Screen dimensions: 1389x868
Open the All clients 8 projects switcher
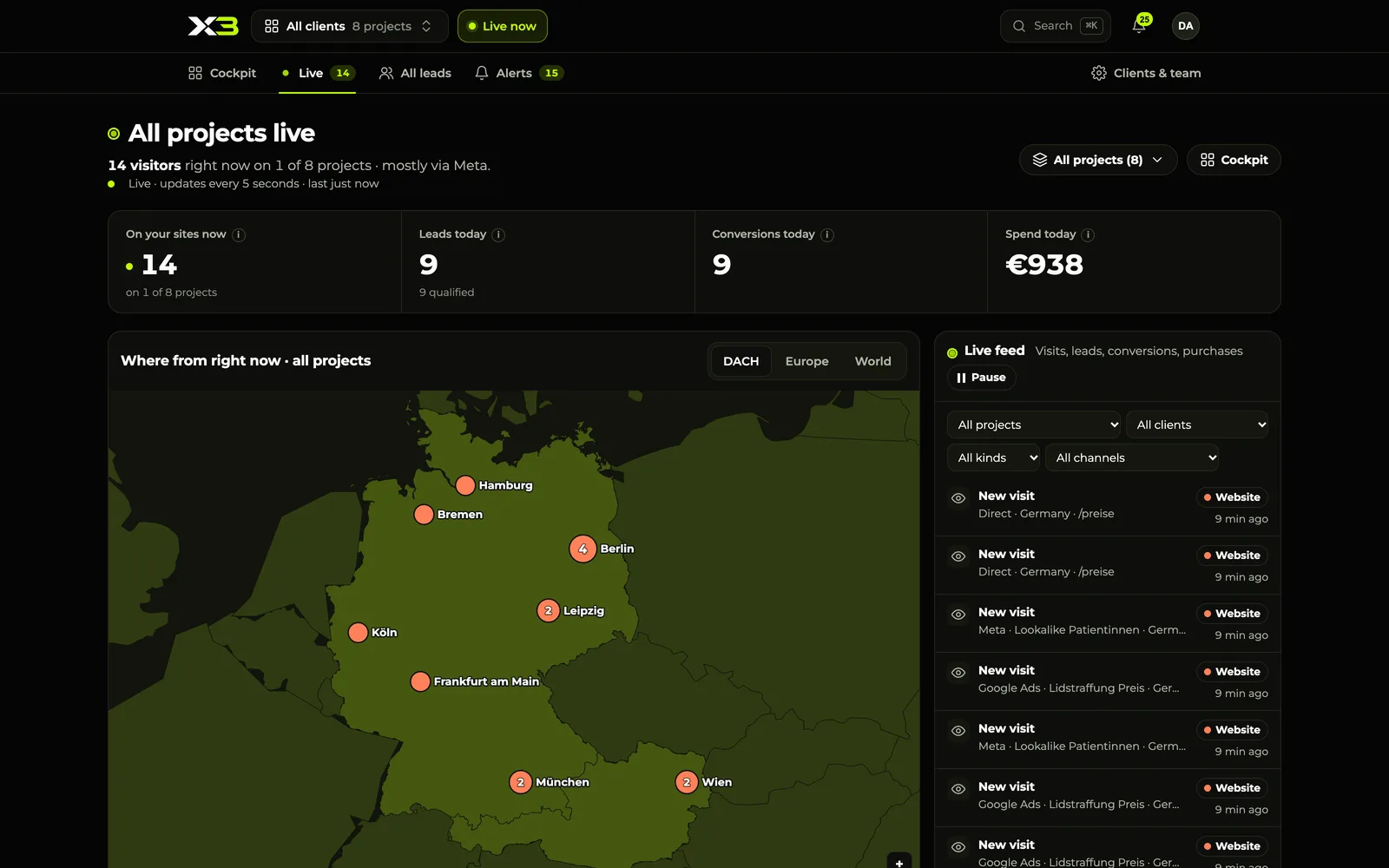(x=349, y=26)
